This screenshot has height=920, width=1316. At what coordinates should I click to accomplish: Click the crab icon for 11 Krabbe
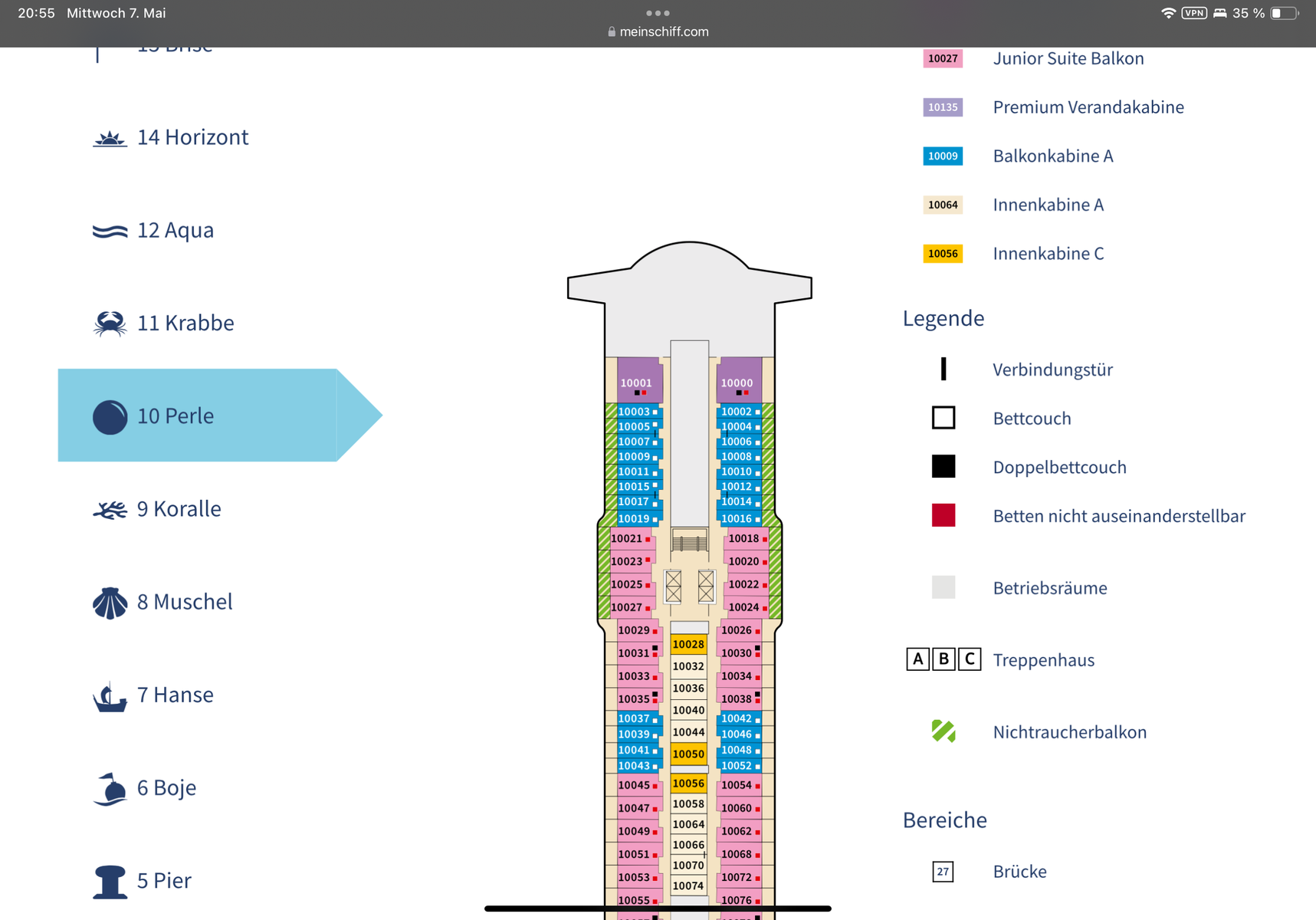(x=110, y=324)
